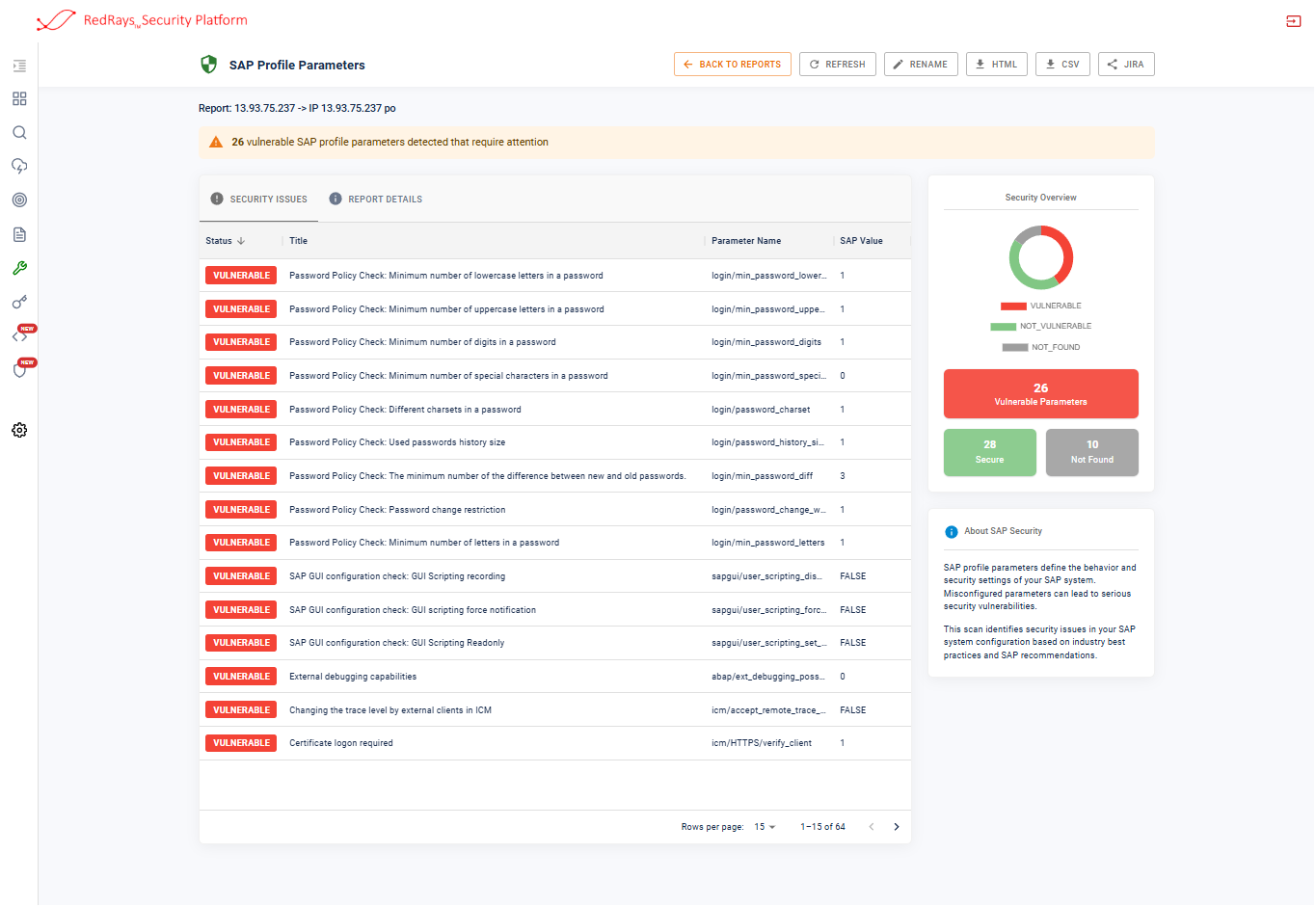The height and width of the screenshot is (907, 1316).
Task: Open the target icon in sidebar
Action: pos(19,200)
